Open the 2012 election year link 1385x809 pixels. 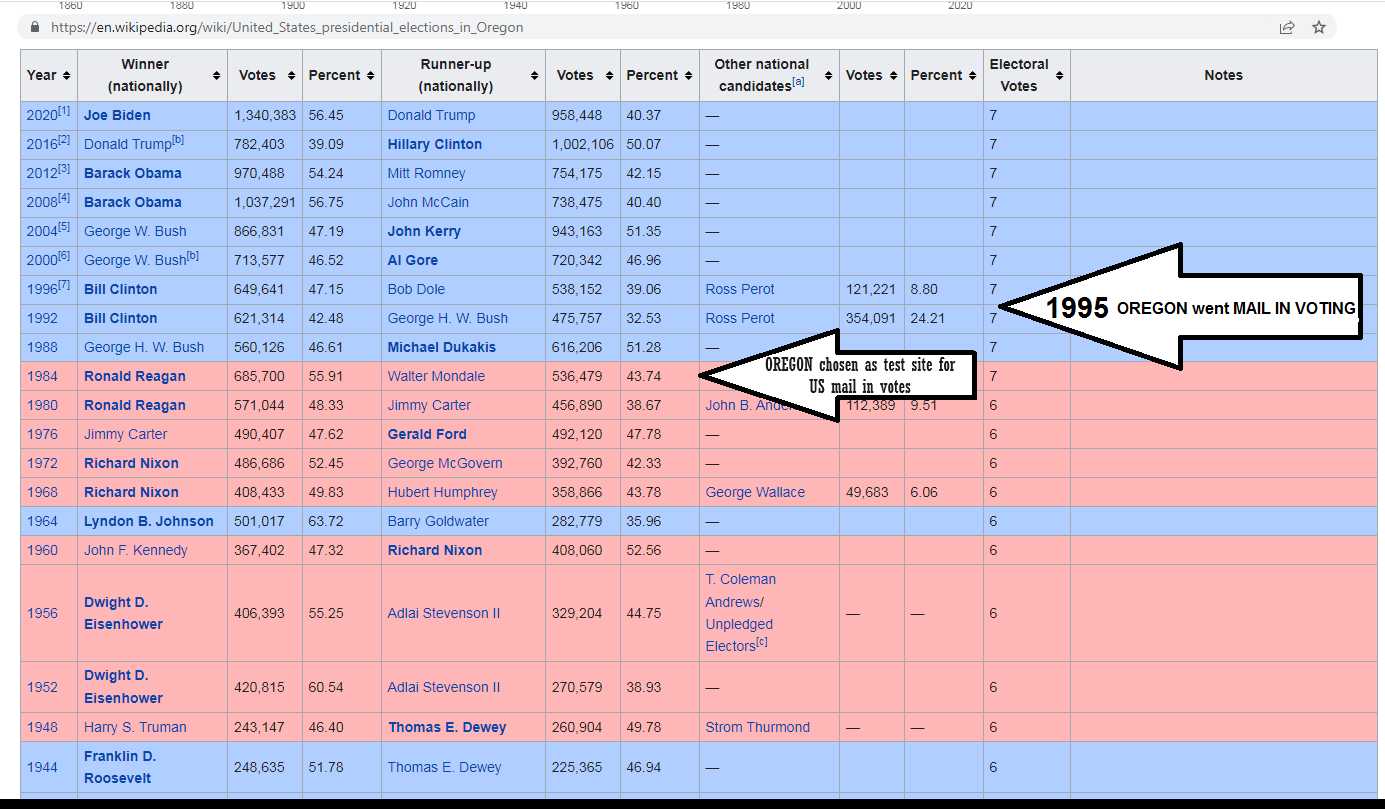(42, 173)
